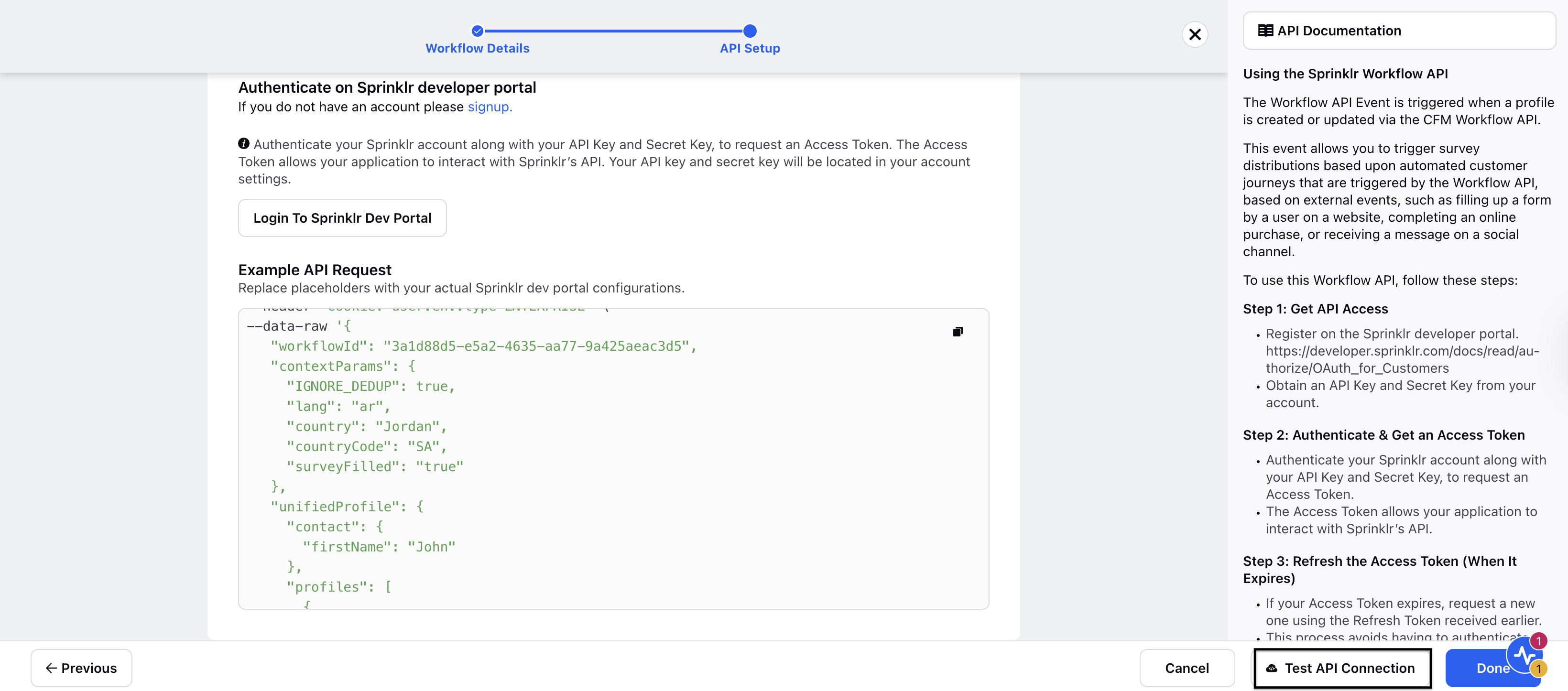
Task: Click the completed Workflow Details step marker
Action: coord(477,31)
